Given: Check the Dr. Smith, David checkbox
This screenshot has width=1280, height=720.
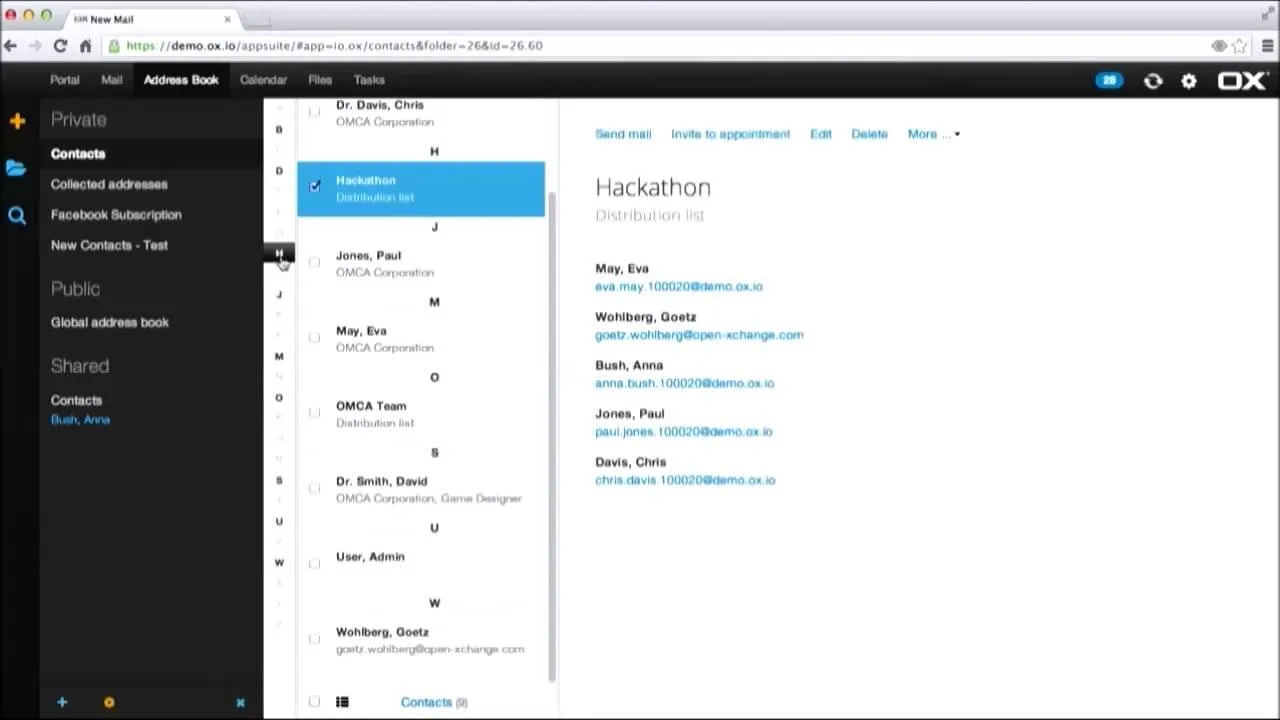Looking at the screenshot, I should pyautogui.click(x=315, y=488).
